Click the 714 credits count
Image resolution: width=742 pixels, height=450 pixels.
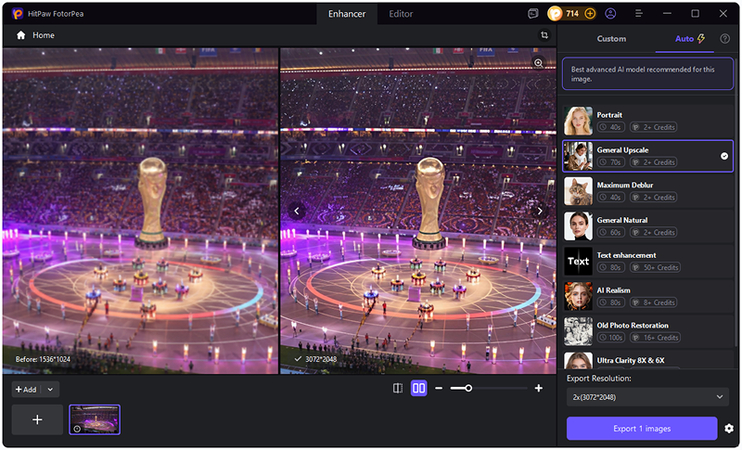[x=573, y=14]
